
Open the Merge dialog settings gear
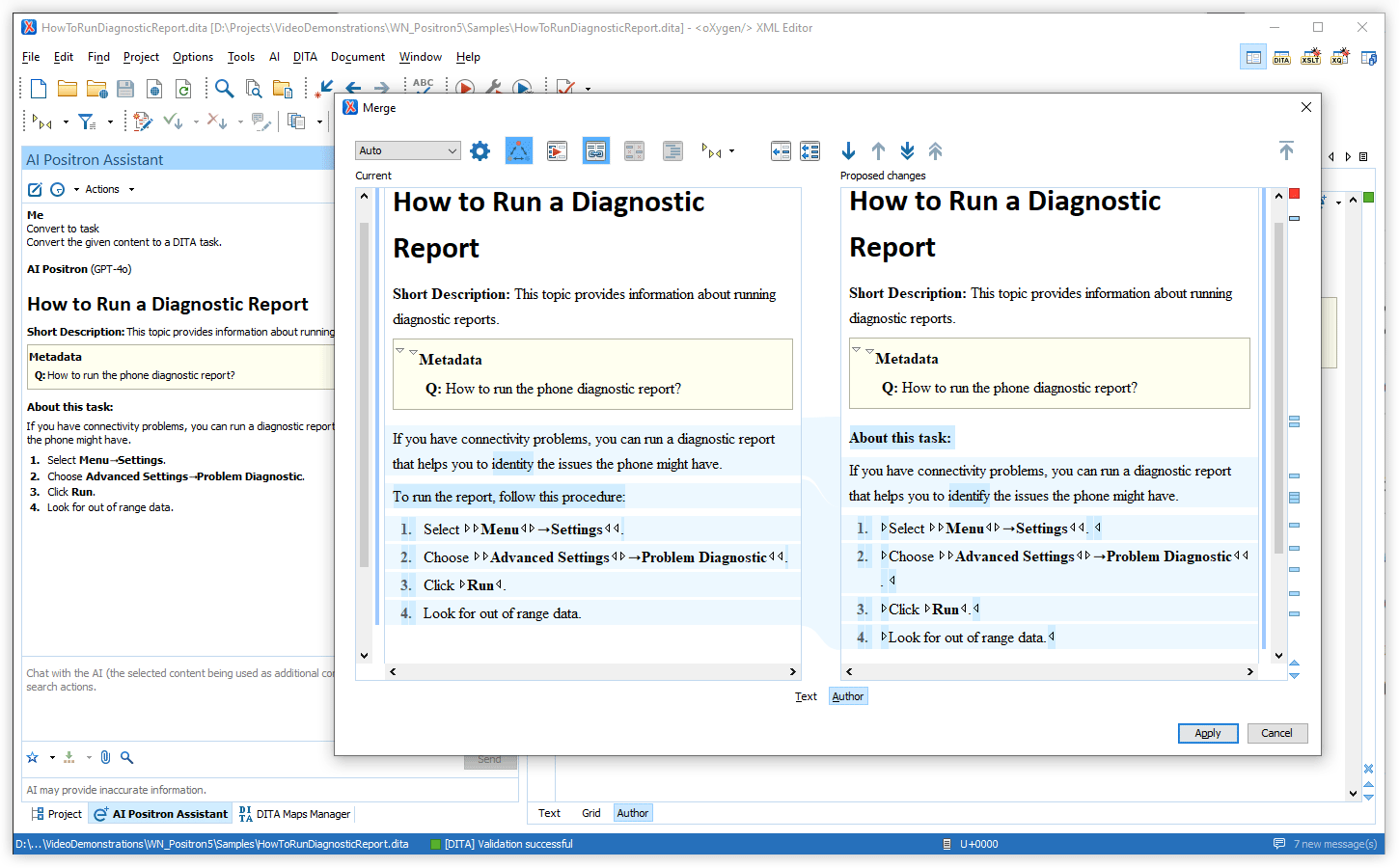[x=480, y=150]
